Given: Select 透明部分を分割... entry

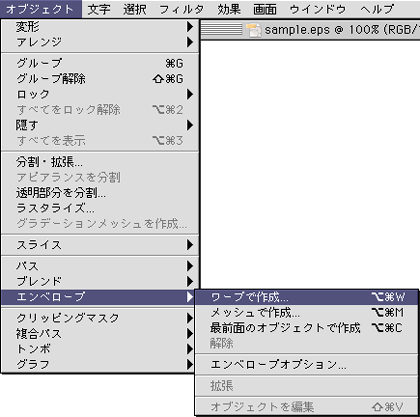Looking at the screenshot, I should [100, 193].
